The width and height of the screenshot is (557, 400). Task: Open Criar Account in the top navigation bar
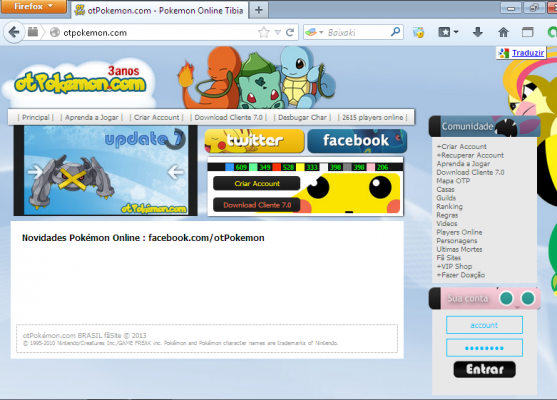157,117
